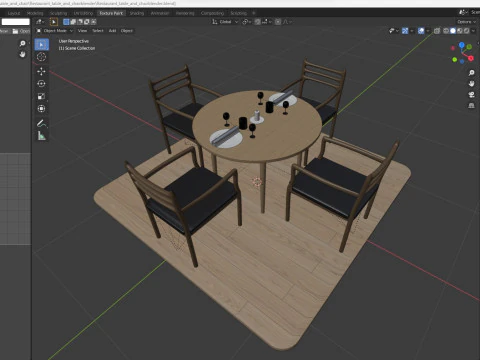
Task: Select the Scale tool
Action: [x=41, y=96]
